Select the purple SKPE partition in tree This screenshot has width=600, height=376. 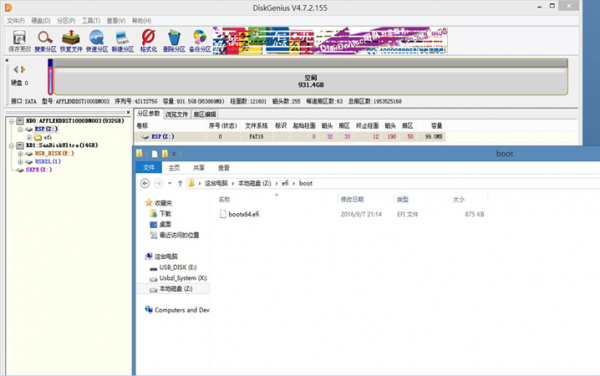(39, 169)
